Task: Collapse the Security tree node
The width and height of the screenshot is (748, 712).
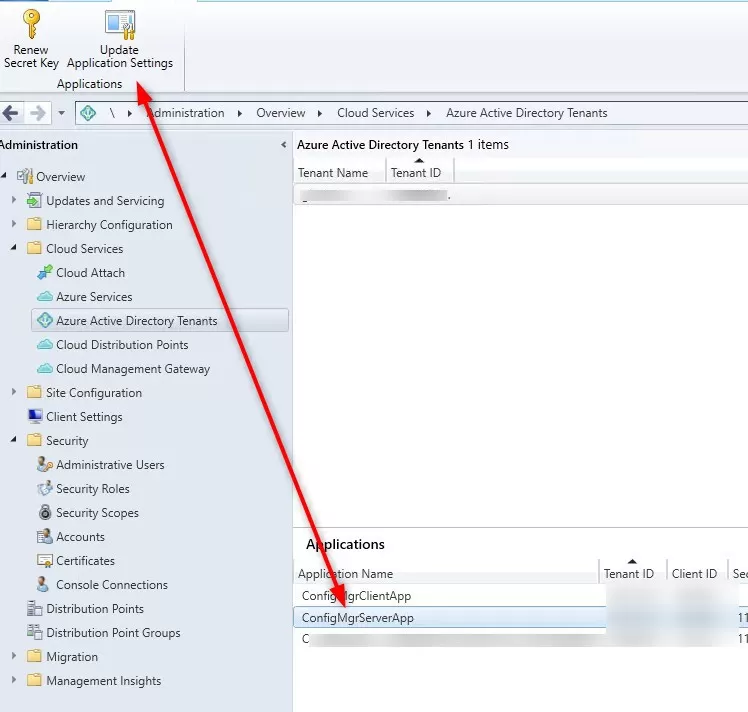Action: 14,440
